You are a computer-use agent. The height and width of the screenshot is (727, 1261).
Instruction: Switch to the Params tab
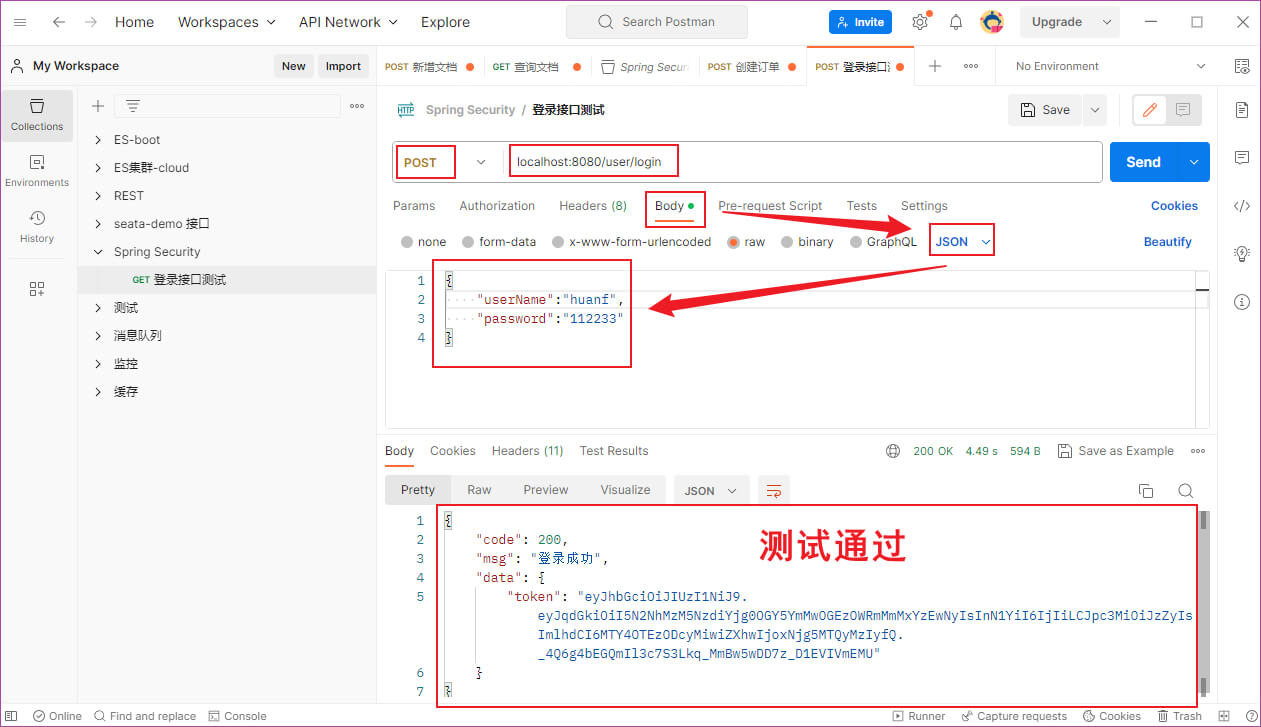point(414,206)
